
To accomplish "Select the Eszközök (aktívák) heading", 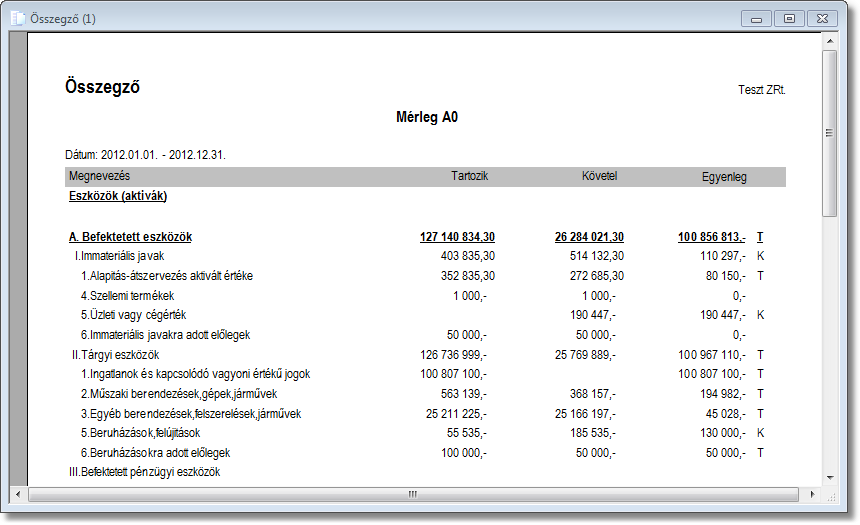I will [118, 196].
